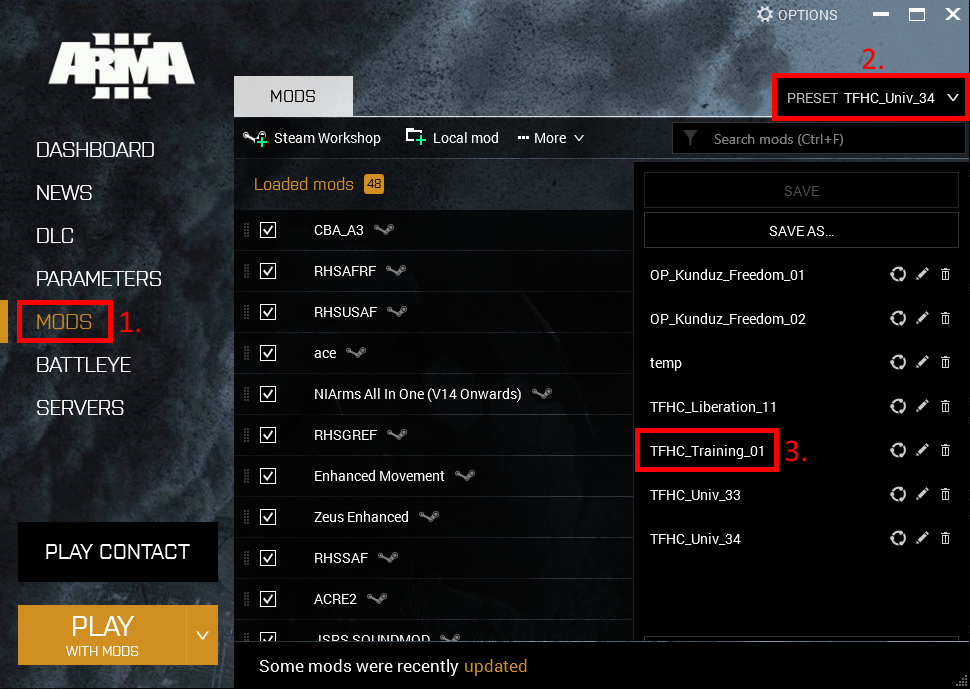Click the share icon for OP_Kunduz_Freedom_01 preset

coord(898,274)
